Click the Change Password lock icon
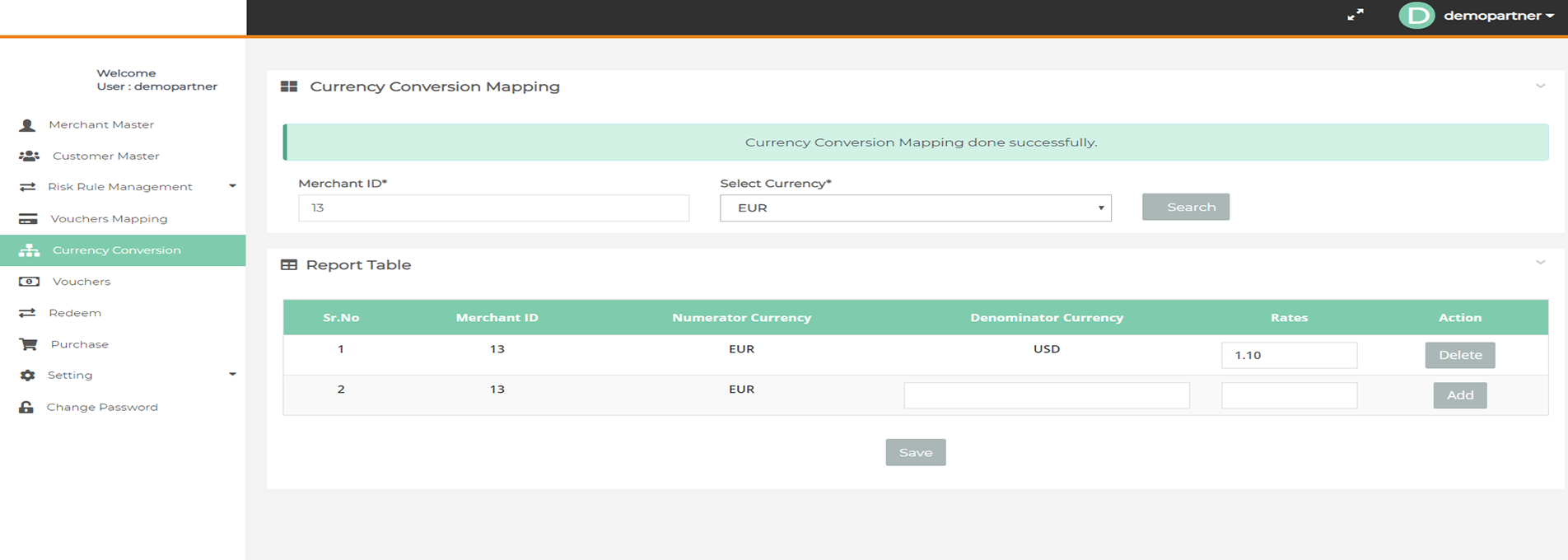This screenshot has height=560, width=1568. coord(26,407)
